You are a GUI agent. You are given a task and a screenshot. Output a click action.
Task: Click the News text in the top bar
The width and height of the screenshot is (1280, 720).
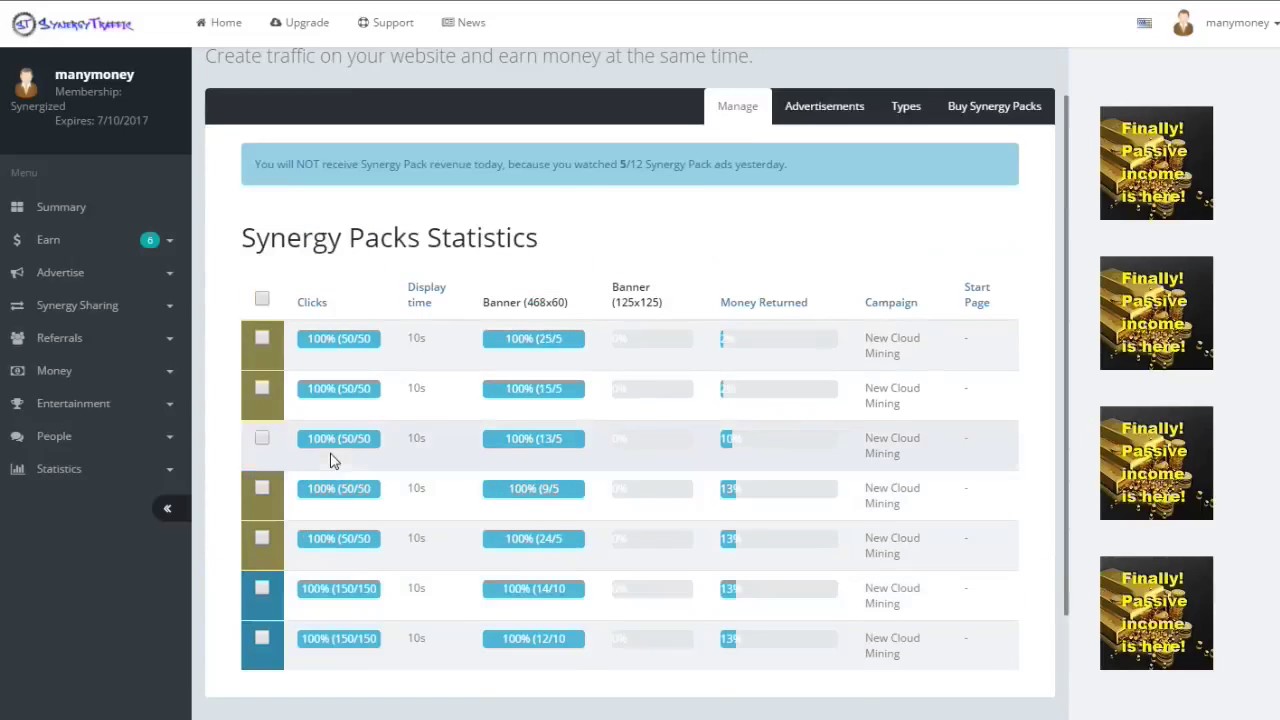pyautogui.click(x=471, y=22)
